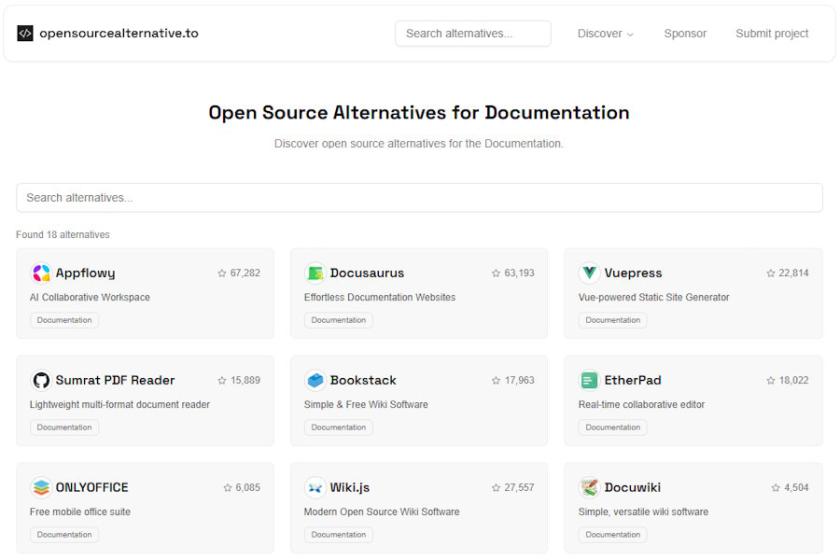Click Documentation tag on EtherPad card
The width and height of the screenshot is (840, 560).
(613, 427)
